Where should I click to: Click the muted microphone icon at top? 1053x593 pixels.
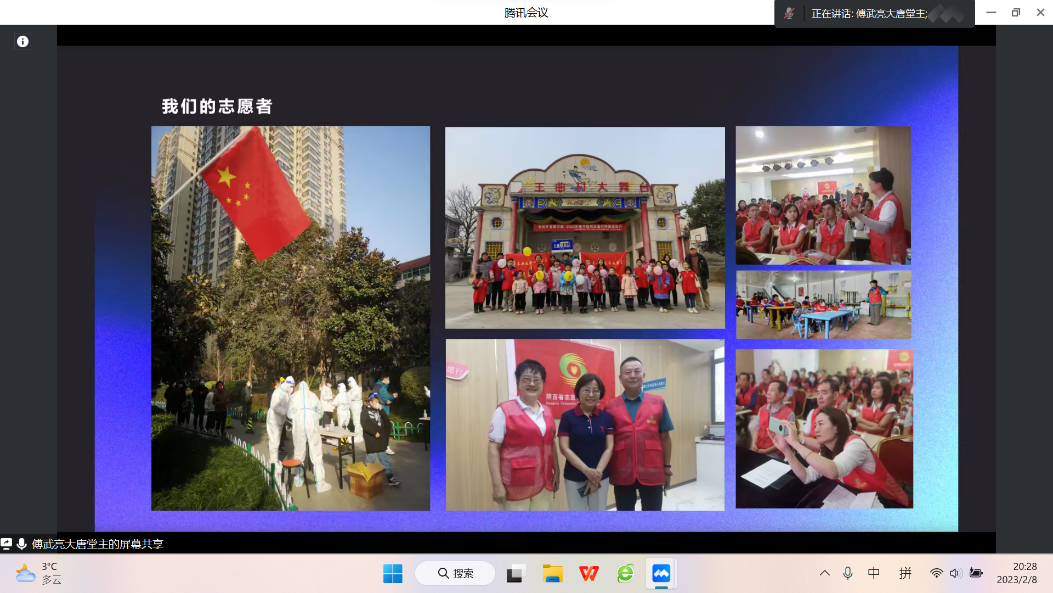(790, 13)
